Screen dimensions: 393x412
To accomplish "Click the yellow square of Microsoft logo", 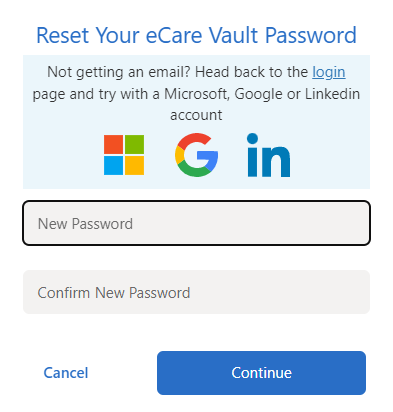I will coord(134,165).
